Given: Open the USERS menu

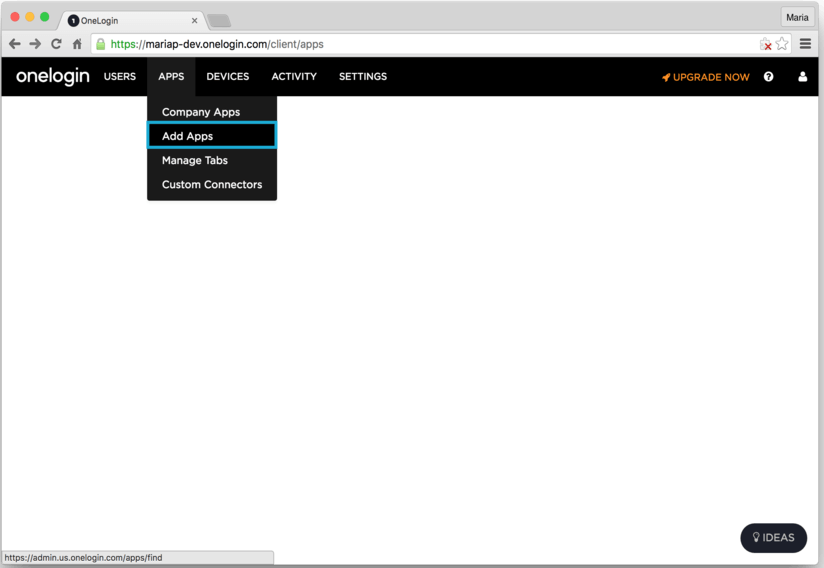Looking at the screenshot, I should point(120,77).
